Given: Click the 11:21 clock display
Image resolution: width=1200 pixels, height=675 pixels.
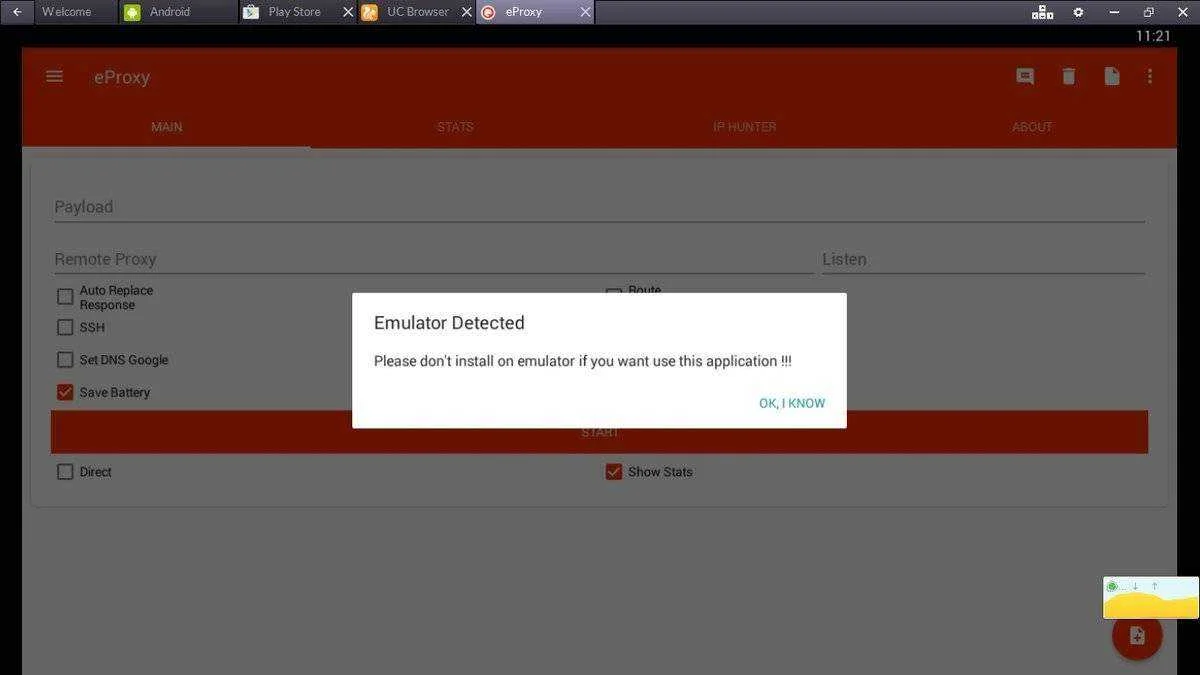Looking at the screenshot, I should (1153, 36).
